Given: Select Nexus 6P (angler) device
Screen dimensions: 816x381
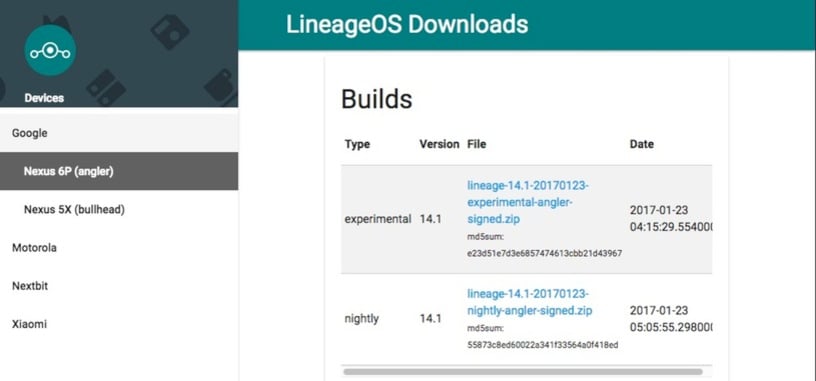Looking at the screenshot, I should [x=119, y=171].
